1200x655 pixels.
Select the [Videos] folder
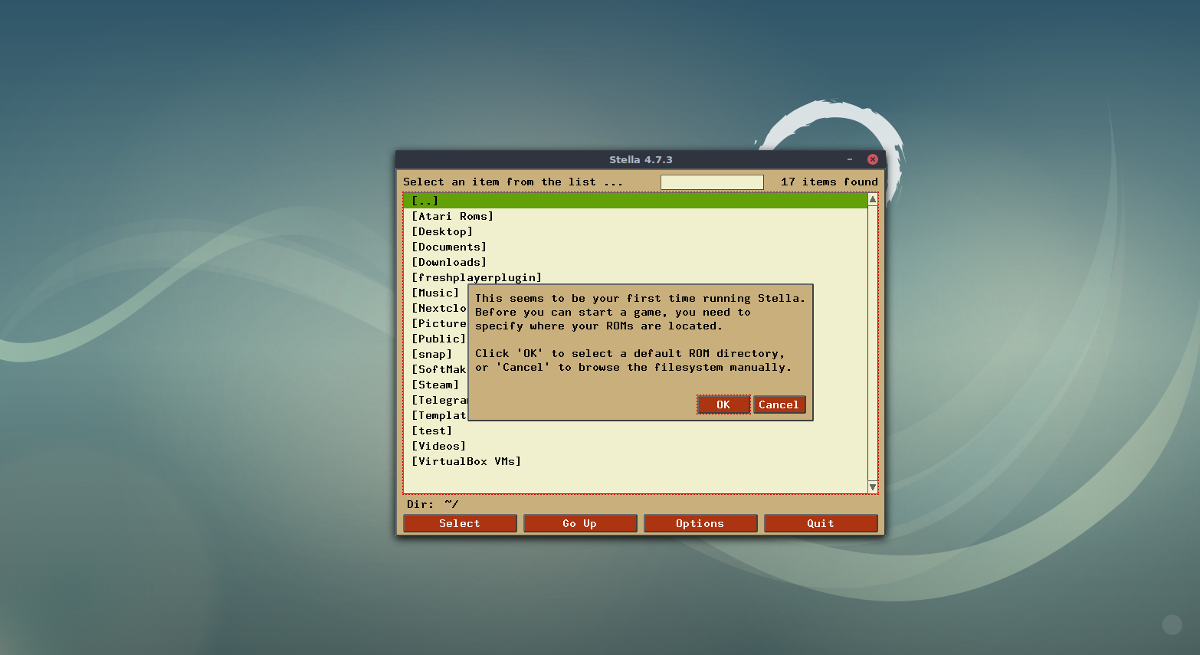(x=438, y=445)
